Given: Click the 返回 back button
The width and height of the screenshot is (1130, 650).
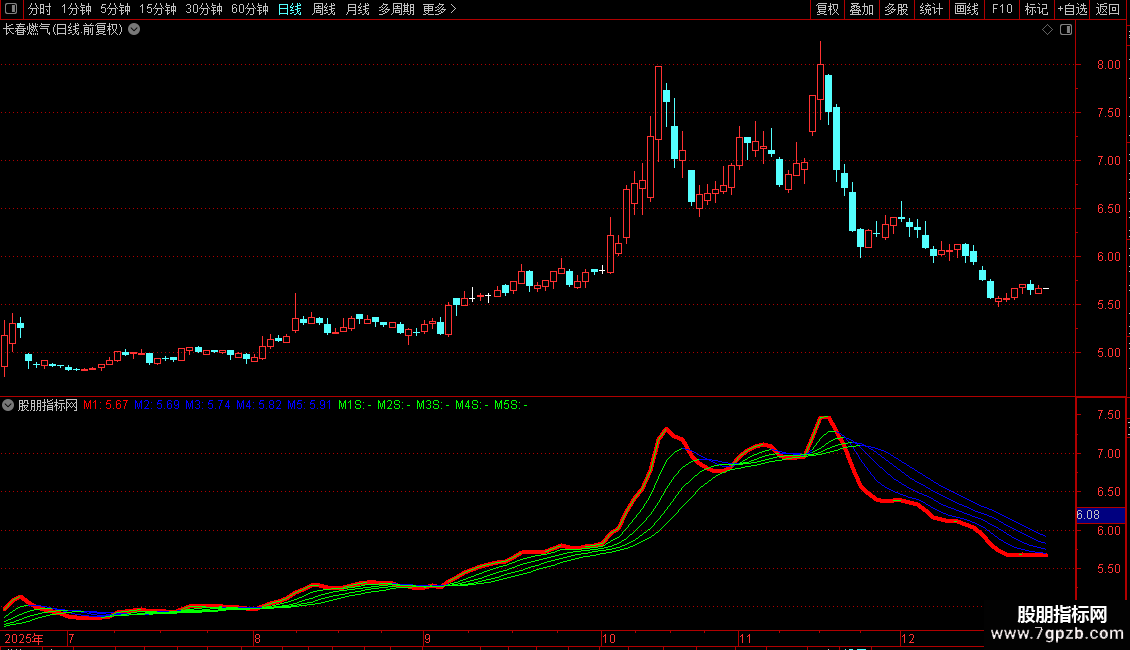Looking at the screenshot, I should coord(1108,9).
